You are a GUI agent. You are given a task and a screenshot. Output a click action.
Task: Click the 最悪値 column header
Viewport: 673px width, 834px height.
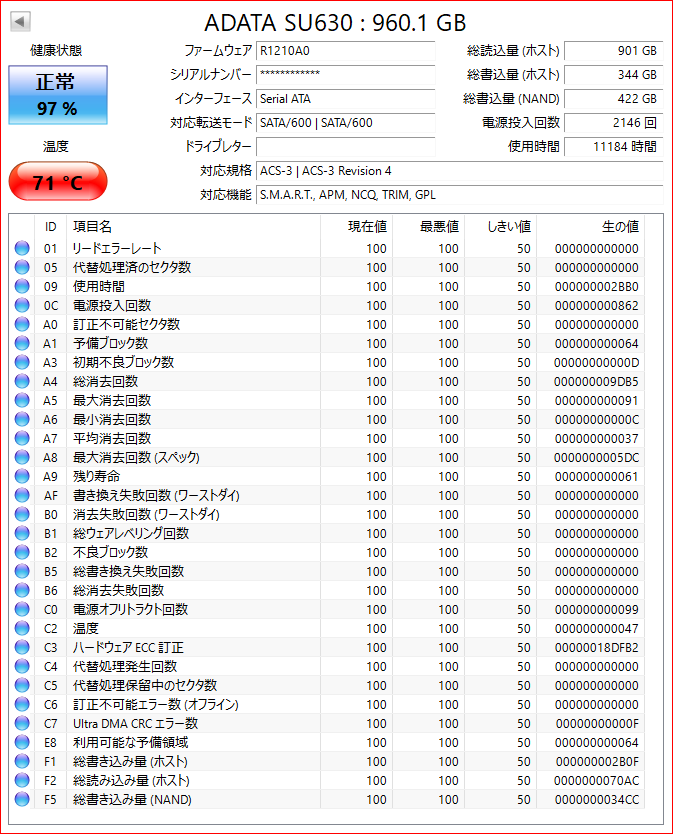tap(428, 227)
